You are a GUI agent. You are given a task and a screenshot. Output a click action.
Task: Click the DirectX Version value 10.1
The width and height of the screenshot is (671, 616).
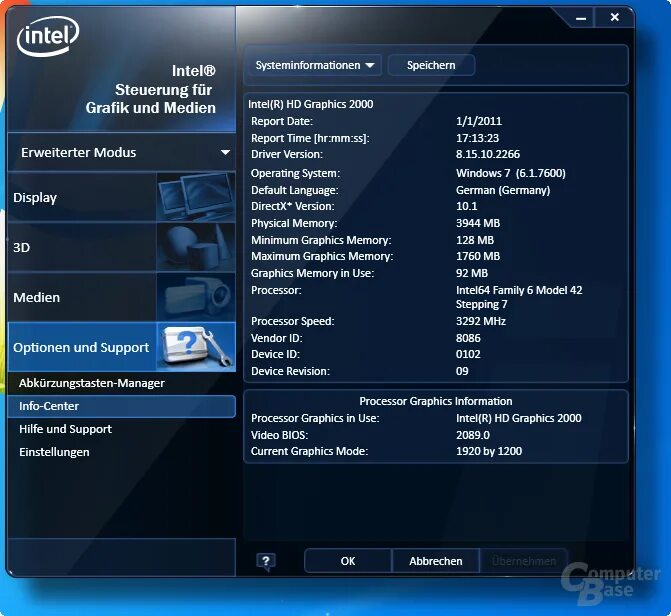466,206
